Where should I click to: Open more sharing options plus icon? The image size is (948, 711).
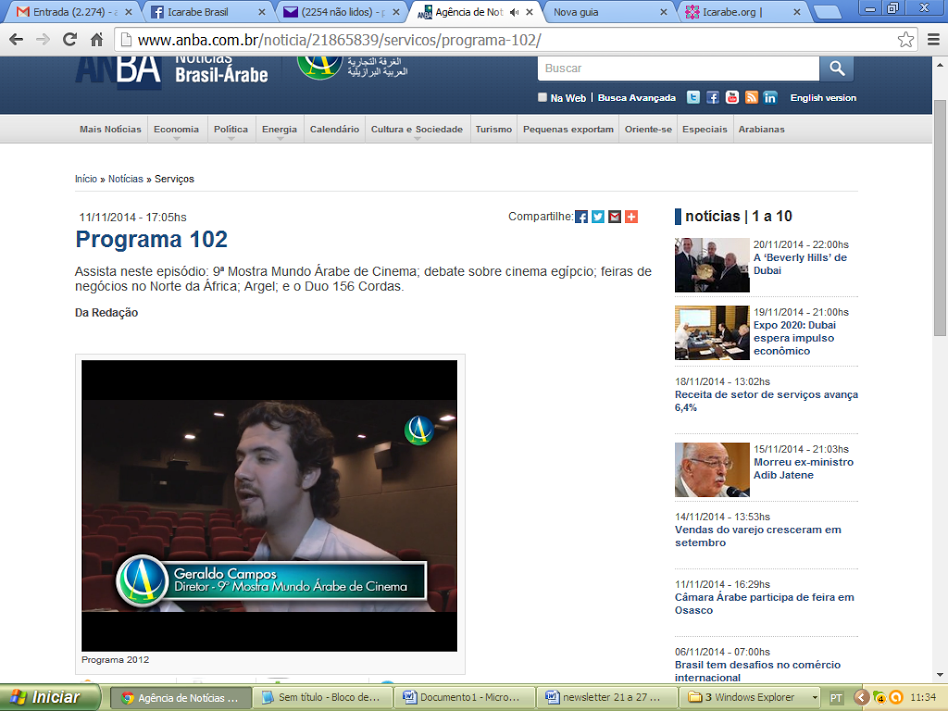(631, 216)
